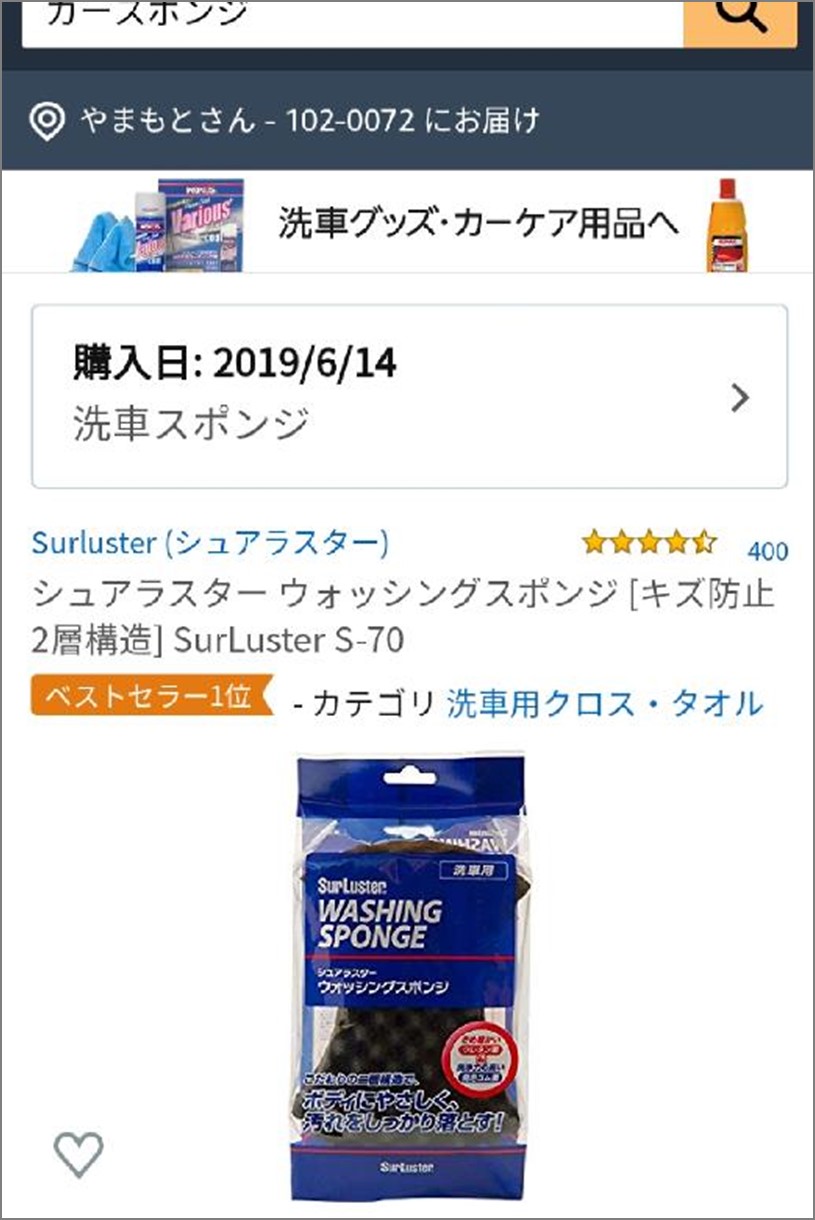Image resolution: width=815 pixels, height=1220 pixels.
Task: Select the 洗車スポンジ purchased item label
Action: [x=191, y=424]
